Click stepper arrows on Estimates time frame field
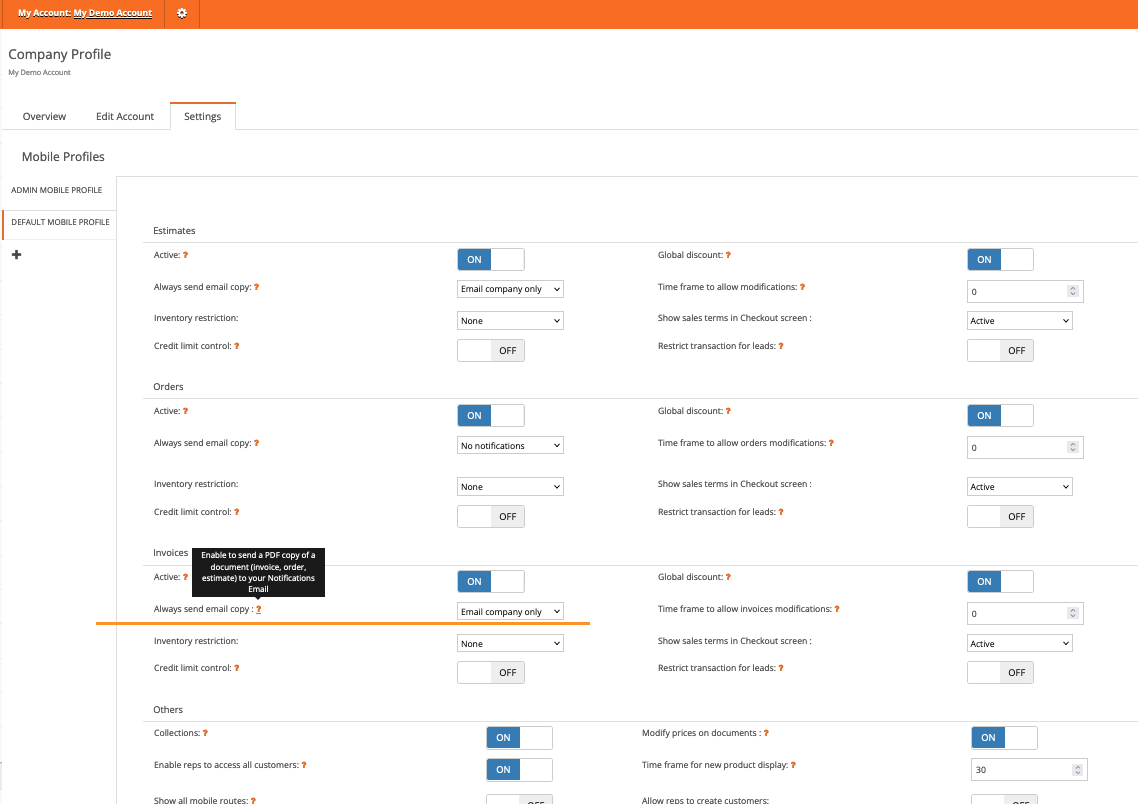 pos(1073,292)
